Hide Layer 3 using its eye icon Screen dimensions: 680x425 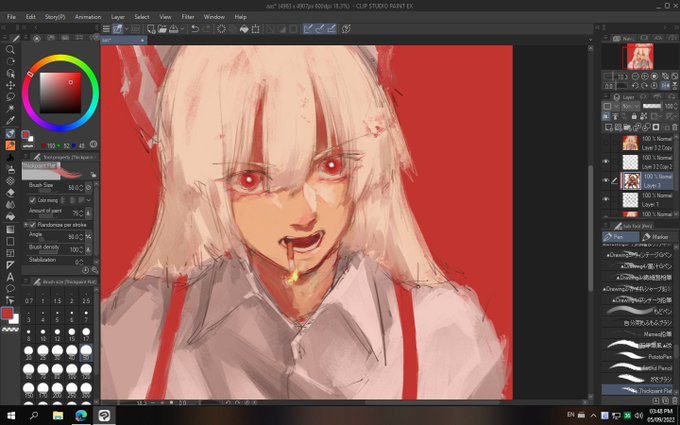point(606,180)
